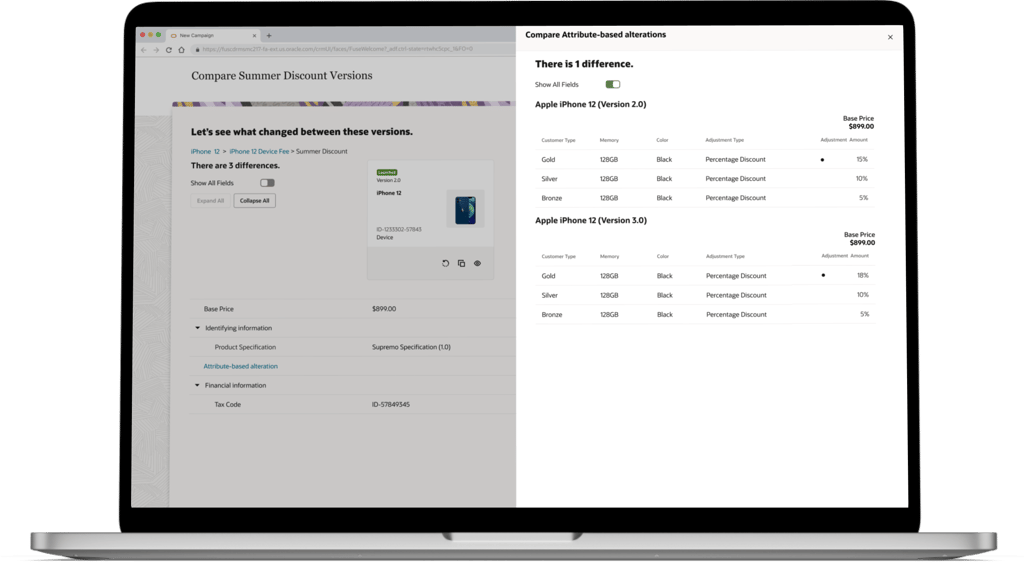Click the Summer Discount breadcrumb text
1024x569 pixels.
point(321,152)
